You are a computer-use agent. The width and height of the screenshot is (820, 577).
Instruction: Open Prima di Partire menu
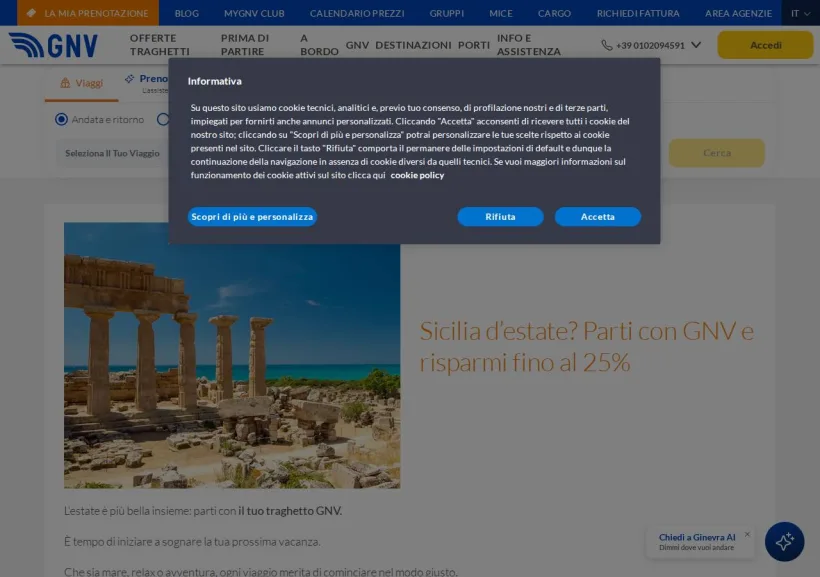[x=245, y=45]
